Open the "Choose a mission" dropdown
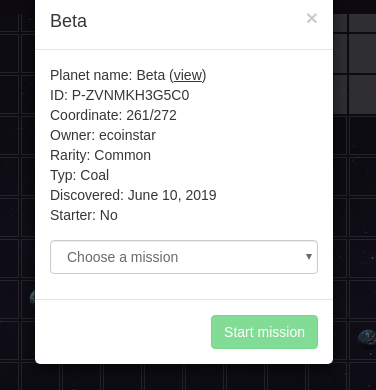The height and width of the screenshot is (390, 376). pos(184,257)
